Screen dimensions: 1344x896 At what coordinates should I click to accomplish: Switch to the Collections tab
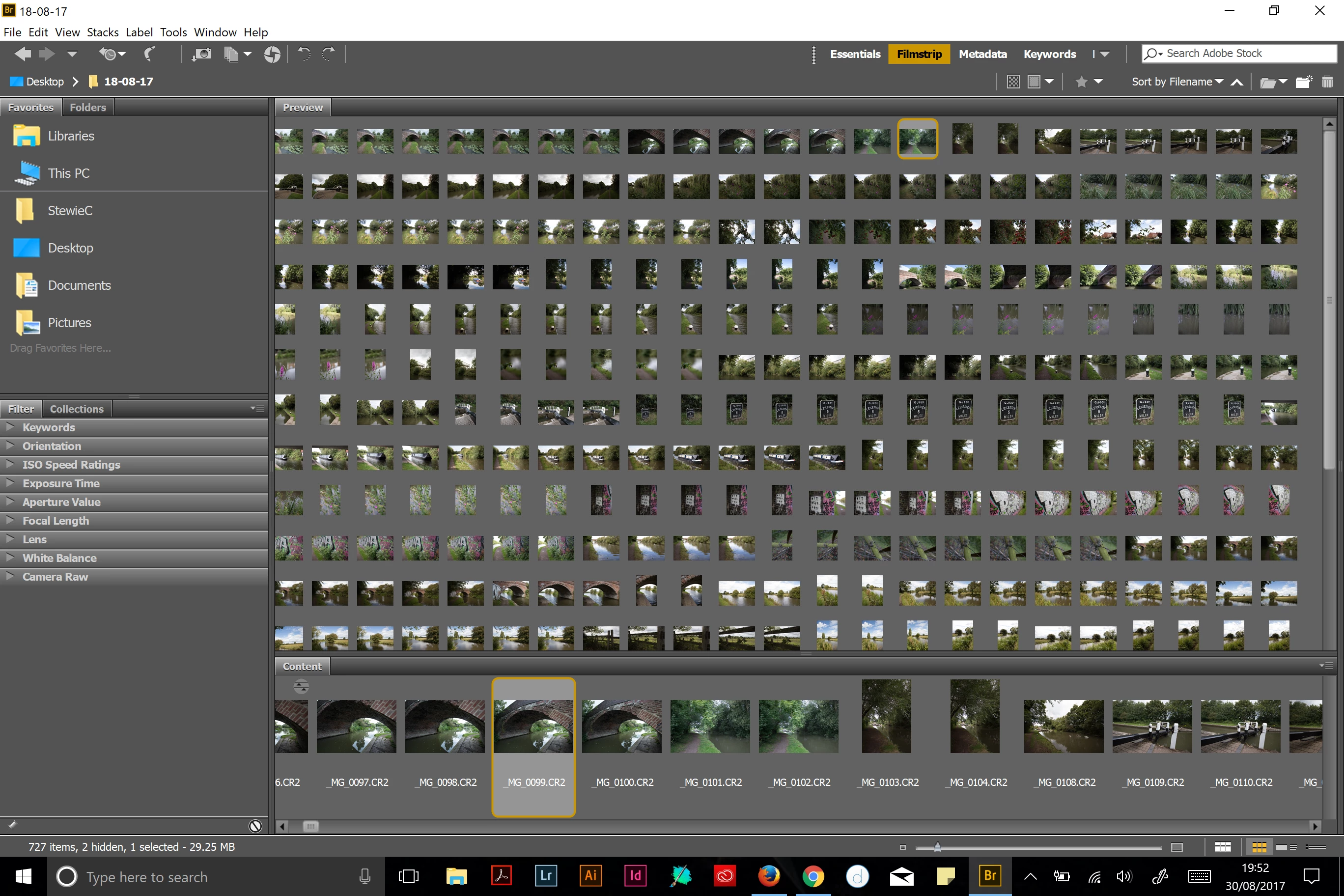pos(77,409)
